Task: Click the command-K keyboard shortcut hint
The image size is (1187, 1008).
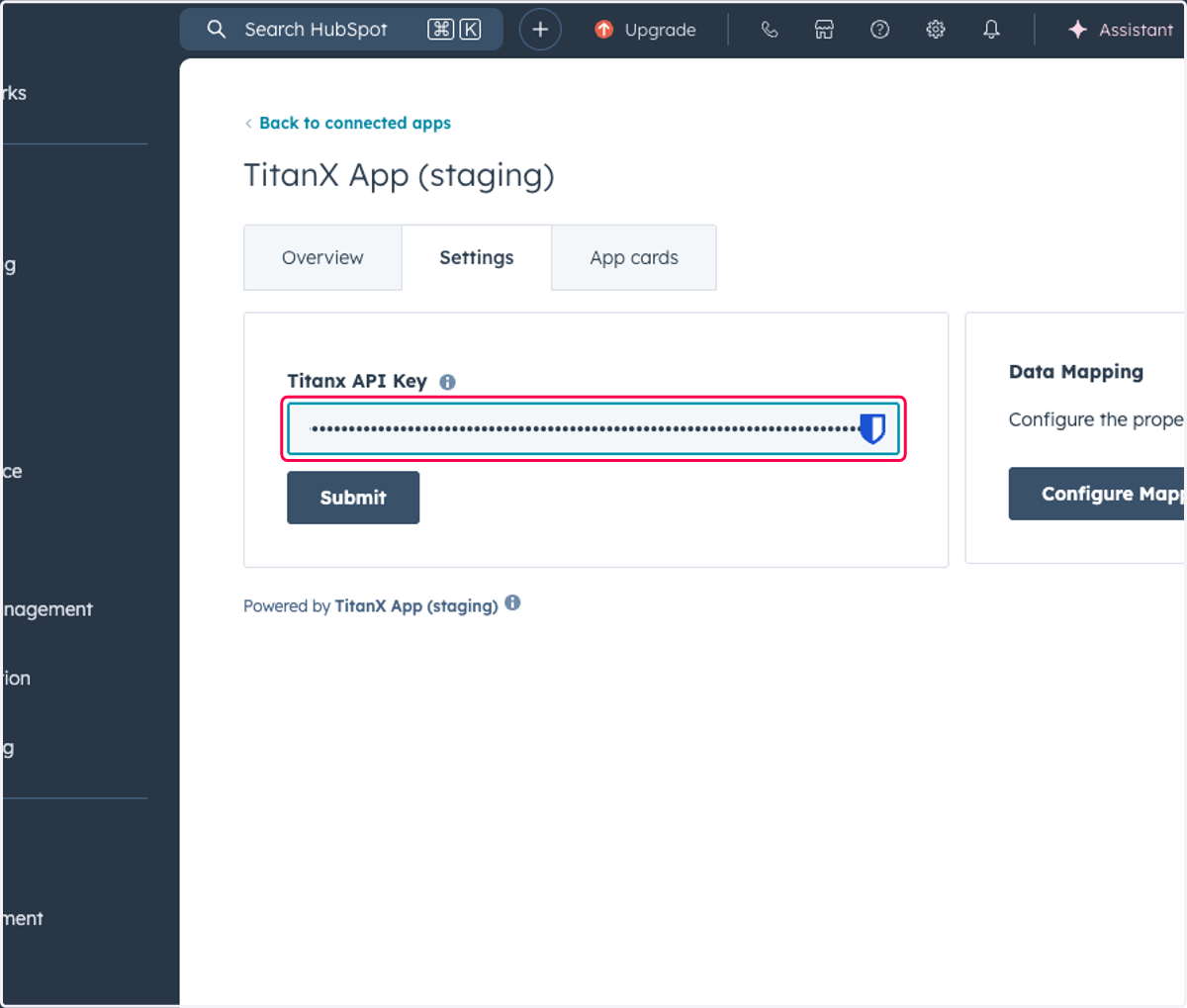Action: pyautogui.click(x=454, y=30)
